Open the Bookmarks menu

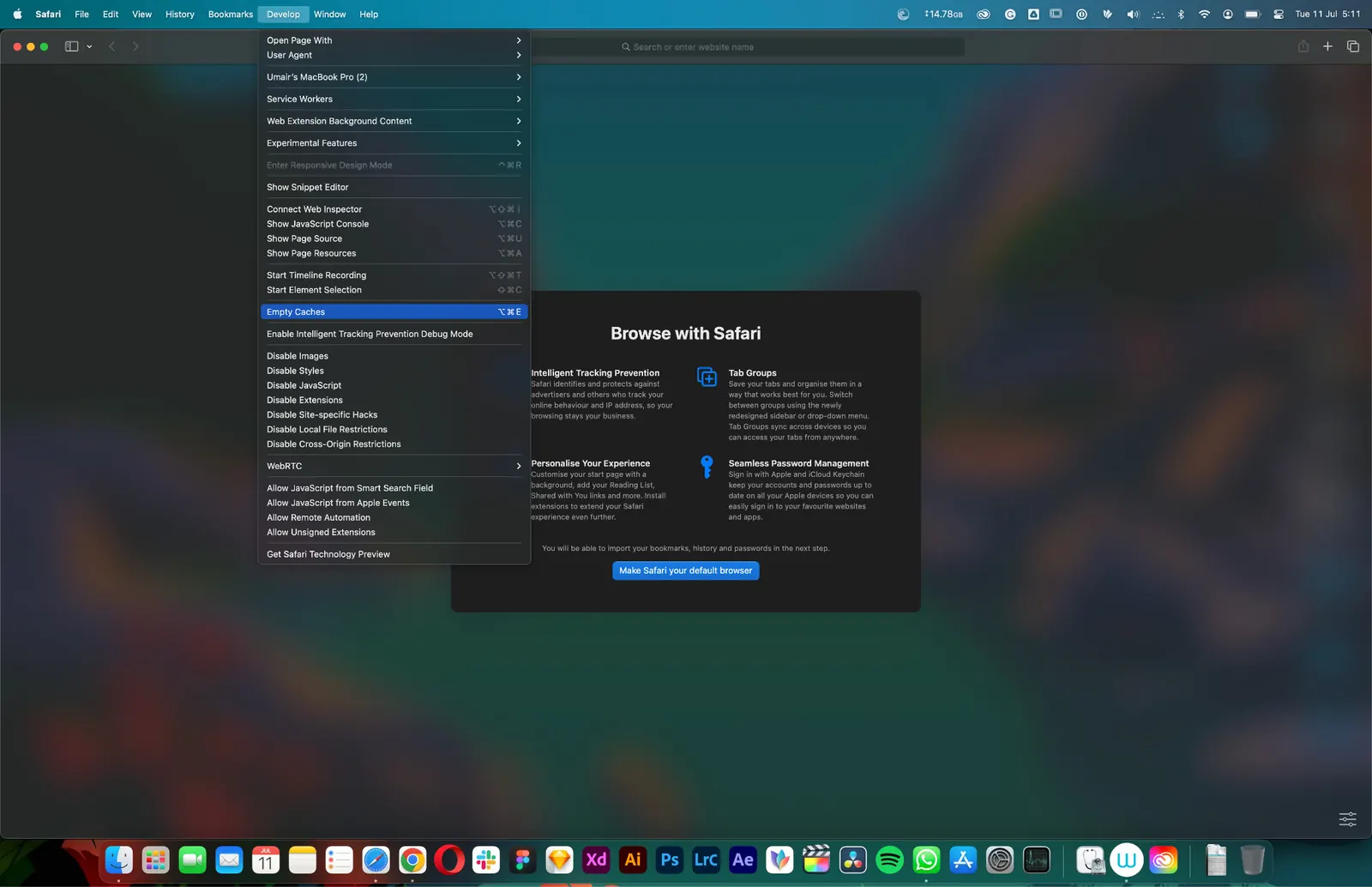point(231,15)
